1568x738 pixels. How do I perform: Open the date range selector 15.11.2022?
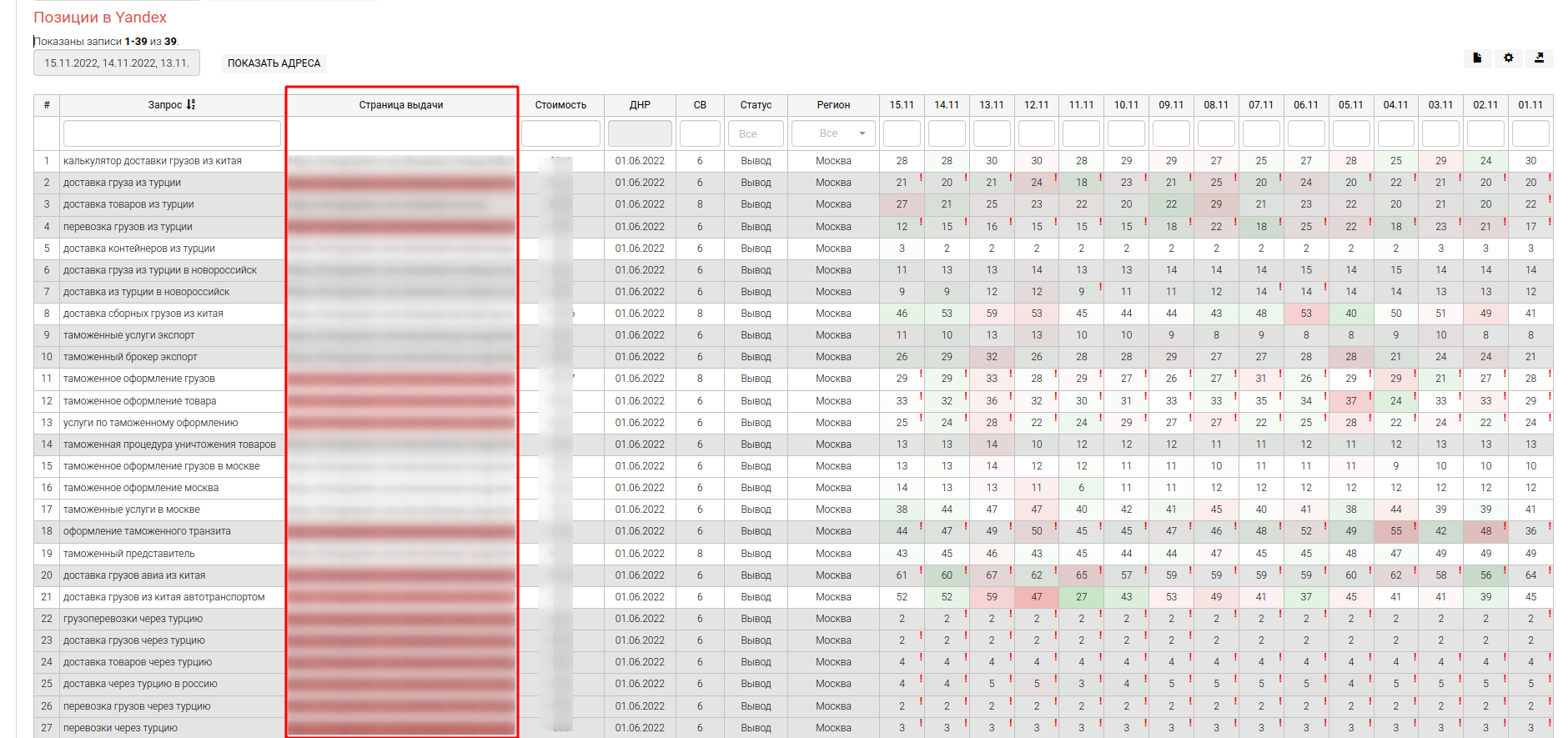(117, 63)
